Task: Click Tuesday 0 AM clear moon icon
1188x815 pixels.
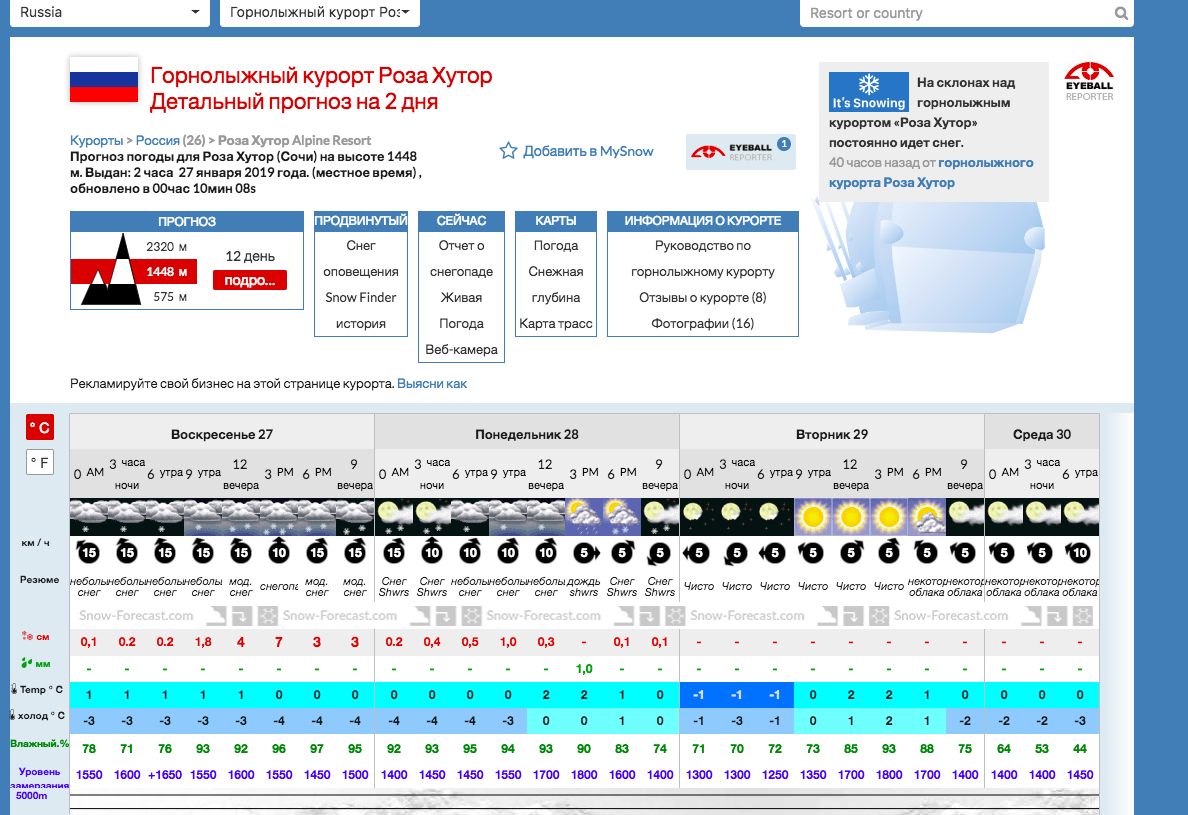Action: click(x=699, y=517)
